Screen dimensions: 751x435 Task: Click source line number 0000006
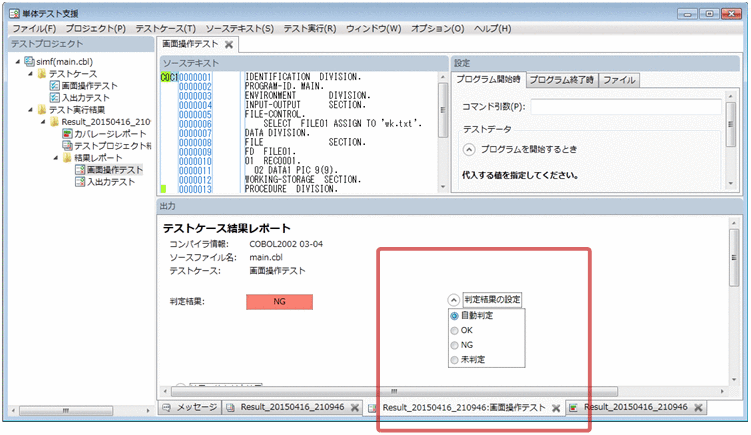195,124
